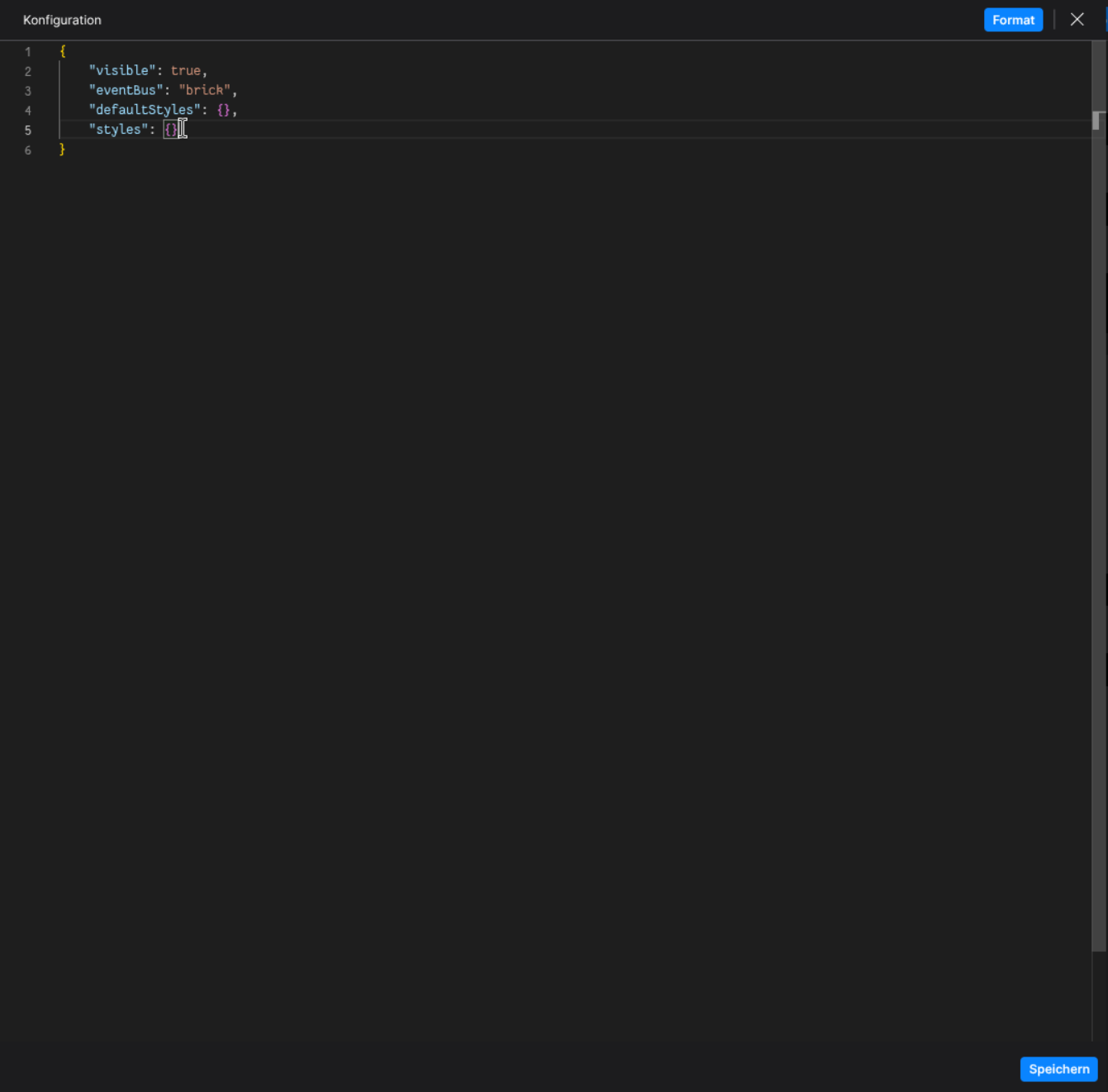Click the "styles" key on line 5
Viewport: 1108px width, 1092px height.
118,129
